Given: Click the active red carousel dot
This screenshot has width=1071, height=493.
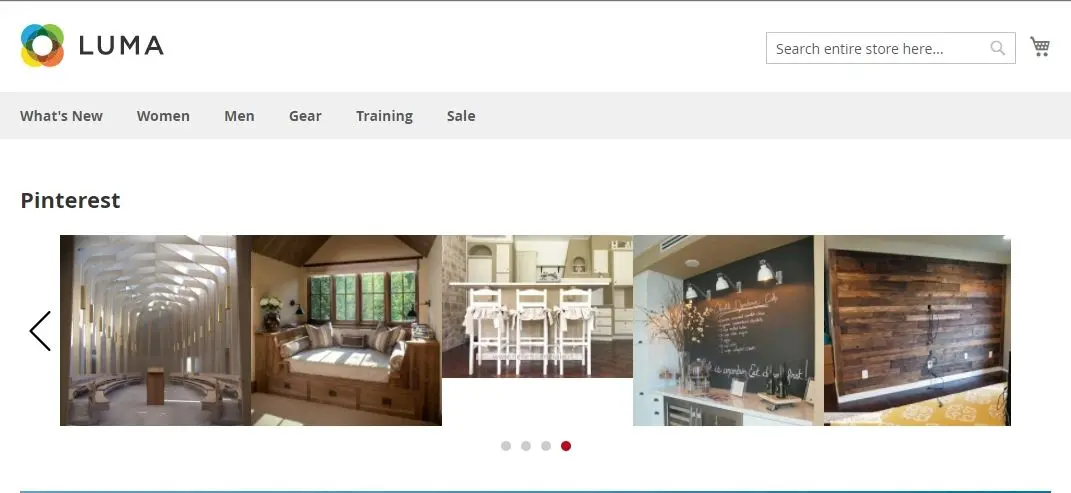Looking at the screenshot, I should (566, 446).
